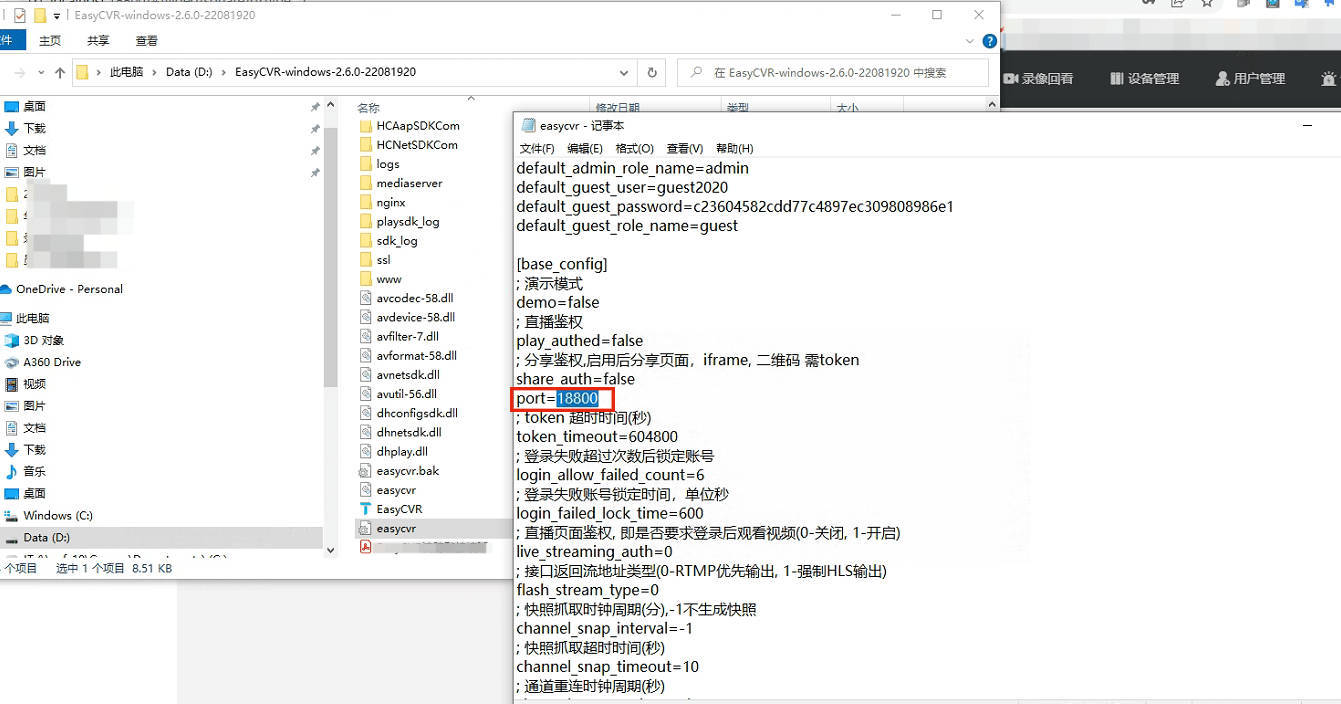Select Data (D:) drive in navigation pane
This screenshot has height=704, width=1341.
pos(47,537)
